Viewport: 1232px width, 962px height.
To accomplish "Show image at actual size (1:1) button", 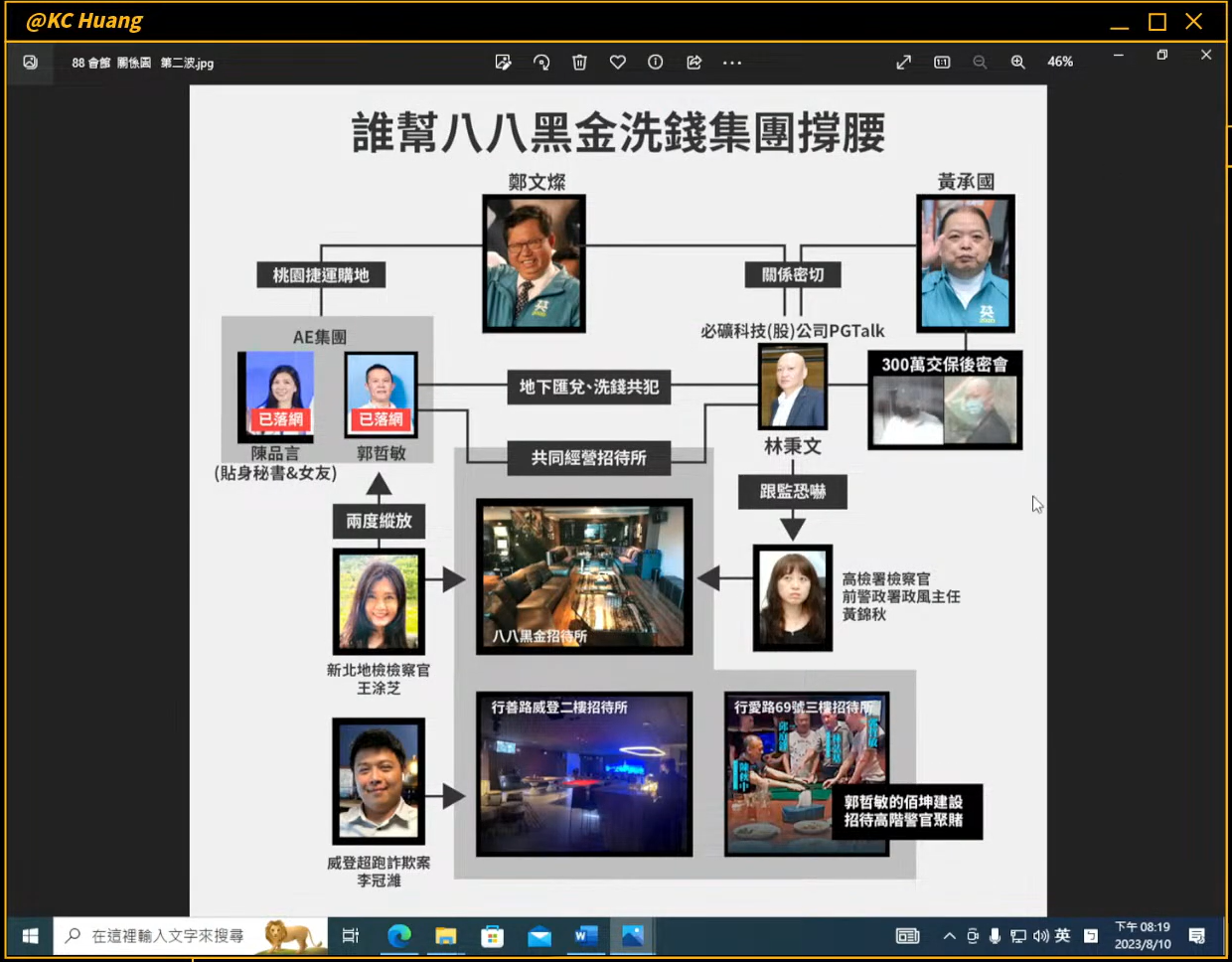I will [x=942, y=63].
